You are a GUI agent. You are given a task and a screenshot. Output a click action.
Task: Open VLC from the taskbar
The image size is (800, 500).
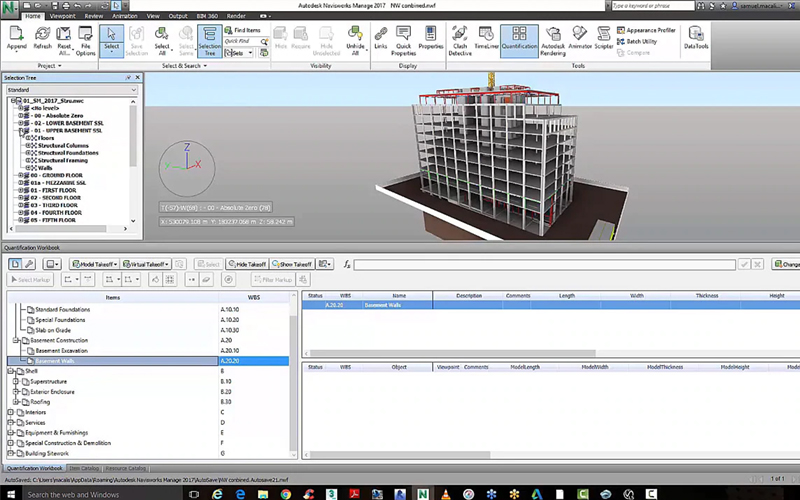tap(445, 494)
